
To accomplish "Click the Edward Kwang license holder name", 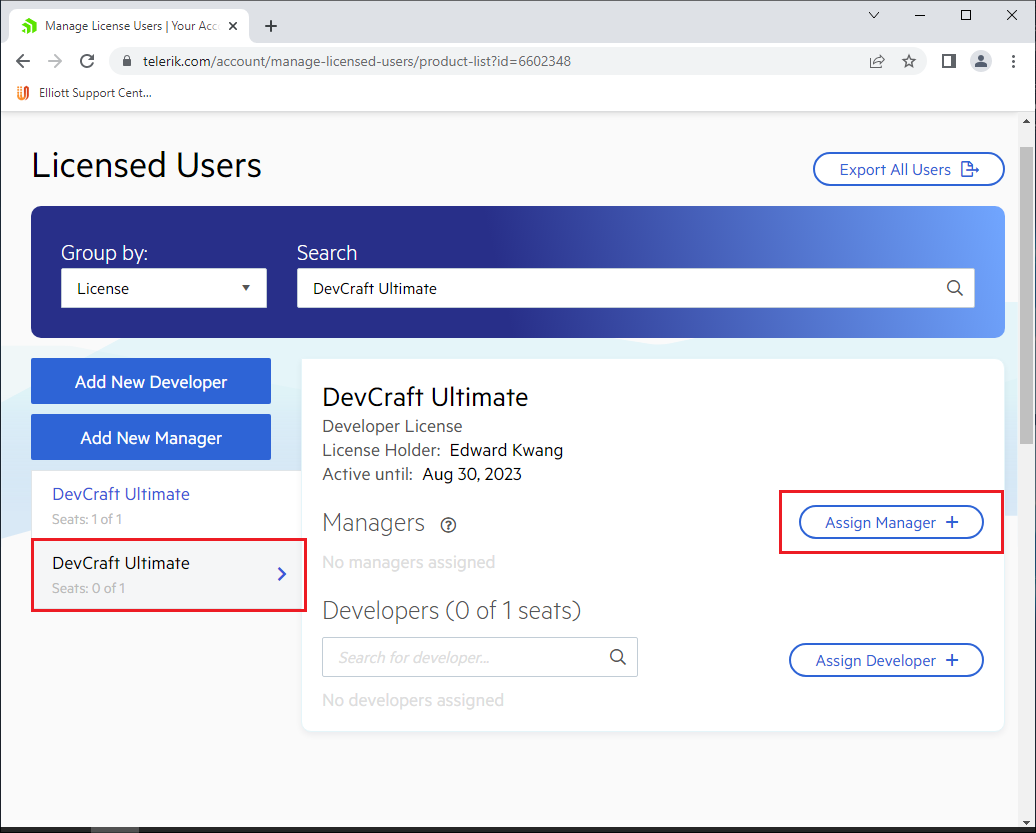I will point(506,451).
